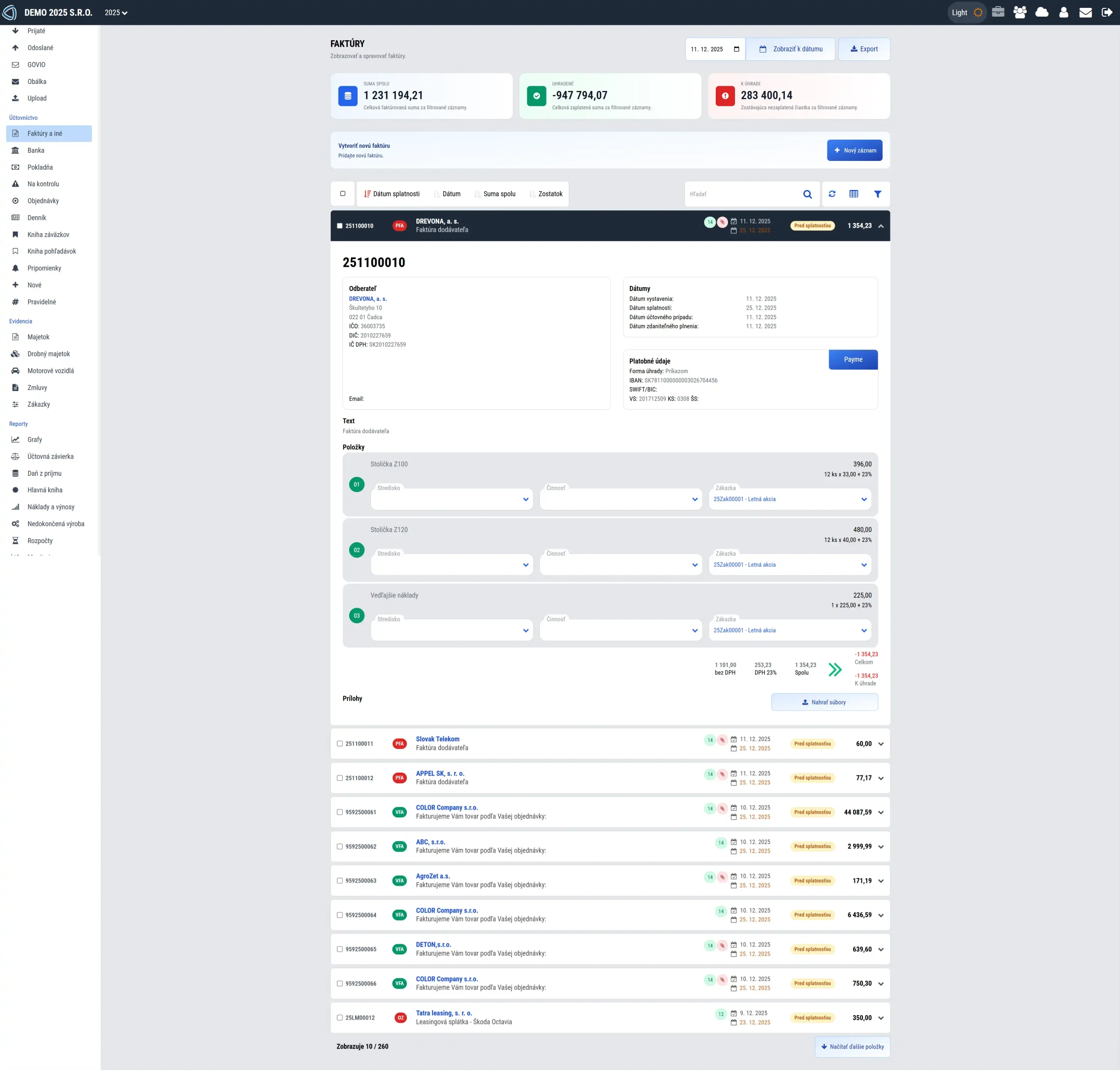This screenshot has width=1120, height=1071.
Task: Check the Slovak Telekom invoice 251100011 checkbox
Action: pos(340,744)
